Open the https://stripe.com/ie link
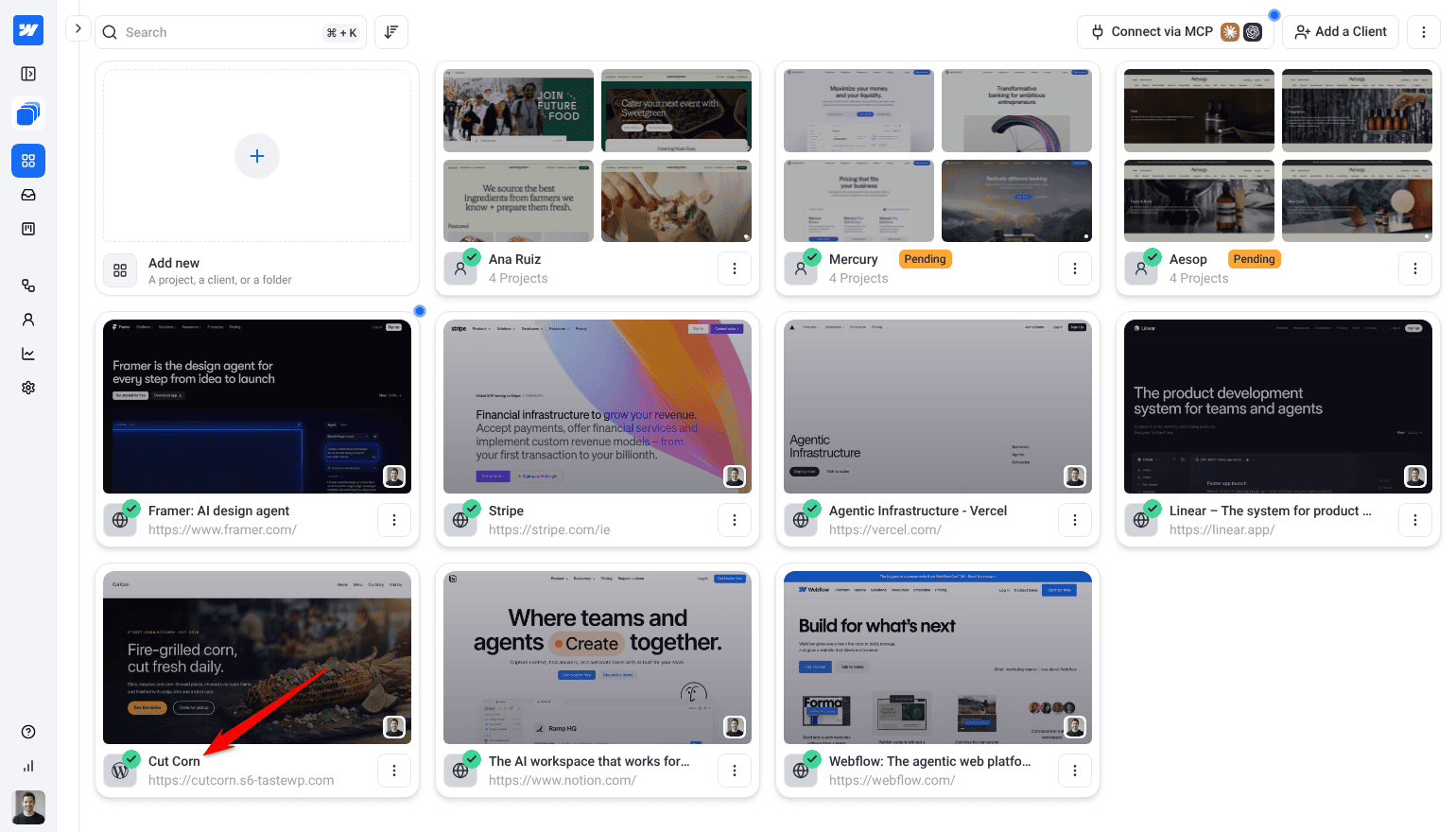The width and height of the screenshot is (1456, 832). click(x=549, y=529)
